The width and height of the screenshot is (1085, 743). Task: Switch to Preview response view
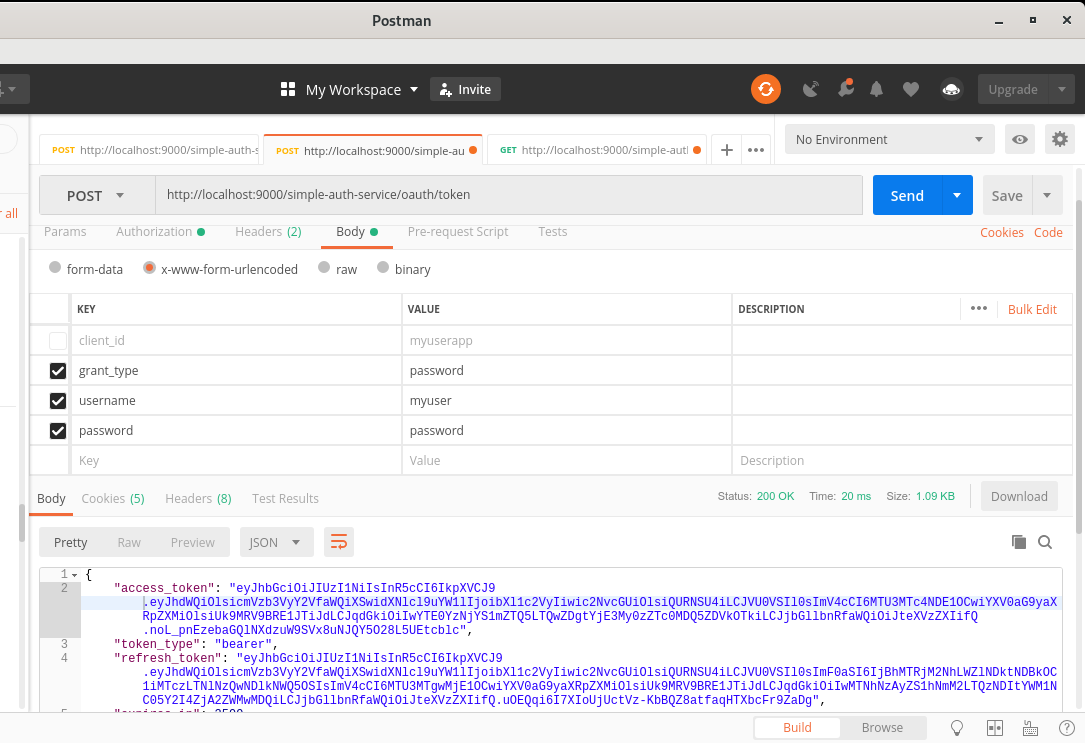192,542
